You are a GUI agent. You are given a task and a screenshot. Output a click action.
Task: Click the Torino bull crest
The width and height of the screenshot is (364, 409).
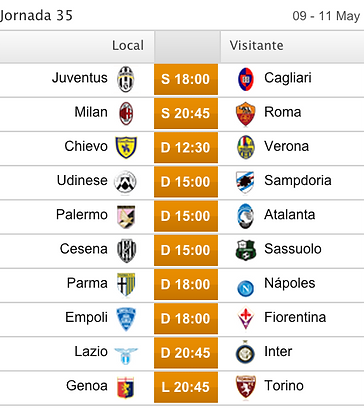pos(246,387)
